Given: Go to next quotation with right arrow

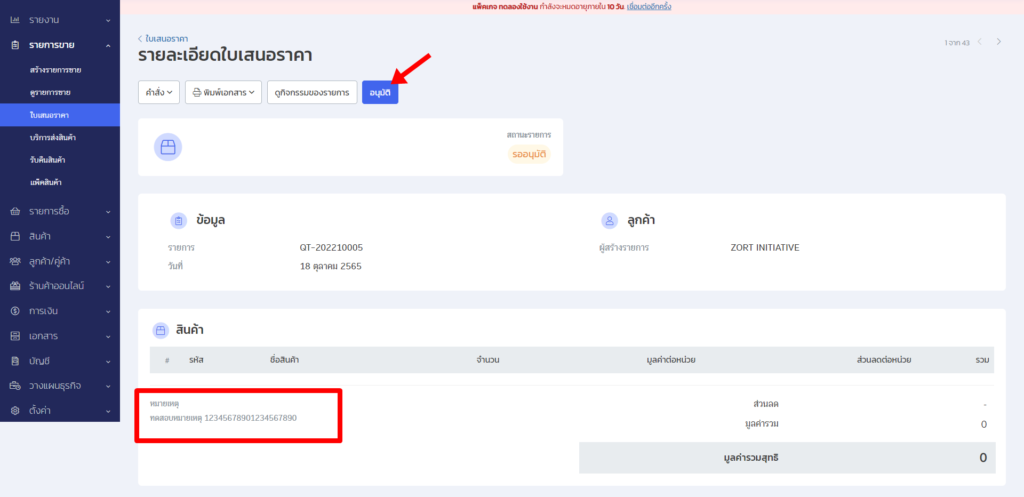Looking at the screenshot, I should 998,42.
